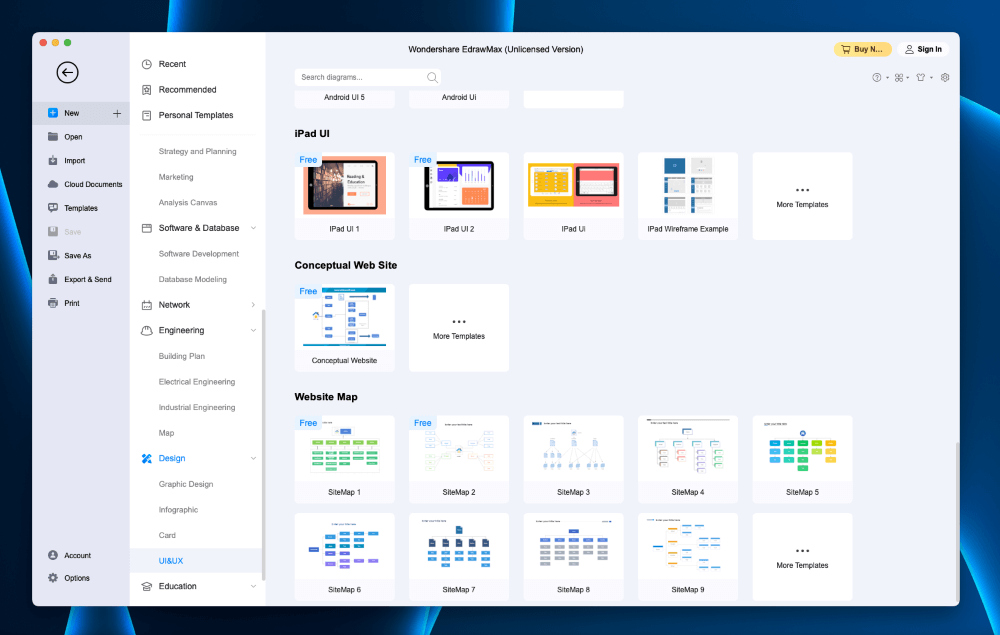The image size is (1000, 635).
Task: Click the Network category icon
Action: tap(147, 305)
